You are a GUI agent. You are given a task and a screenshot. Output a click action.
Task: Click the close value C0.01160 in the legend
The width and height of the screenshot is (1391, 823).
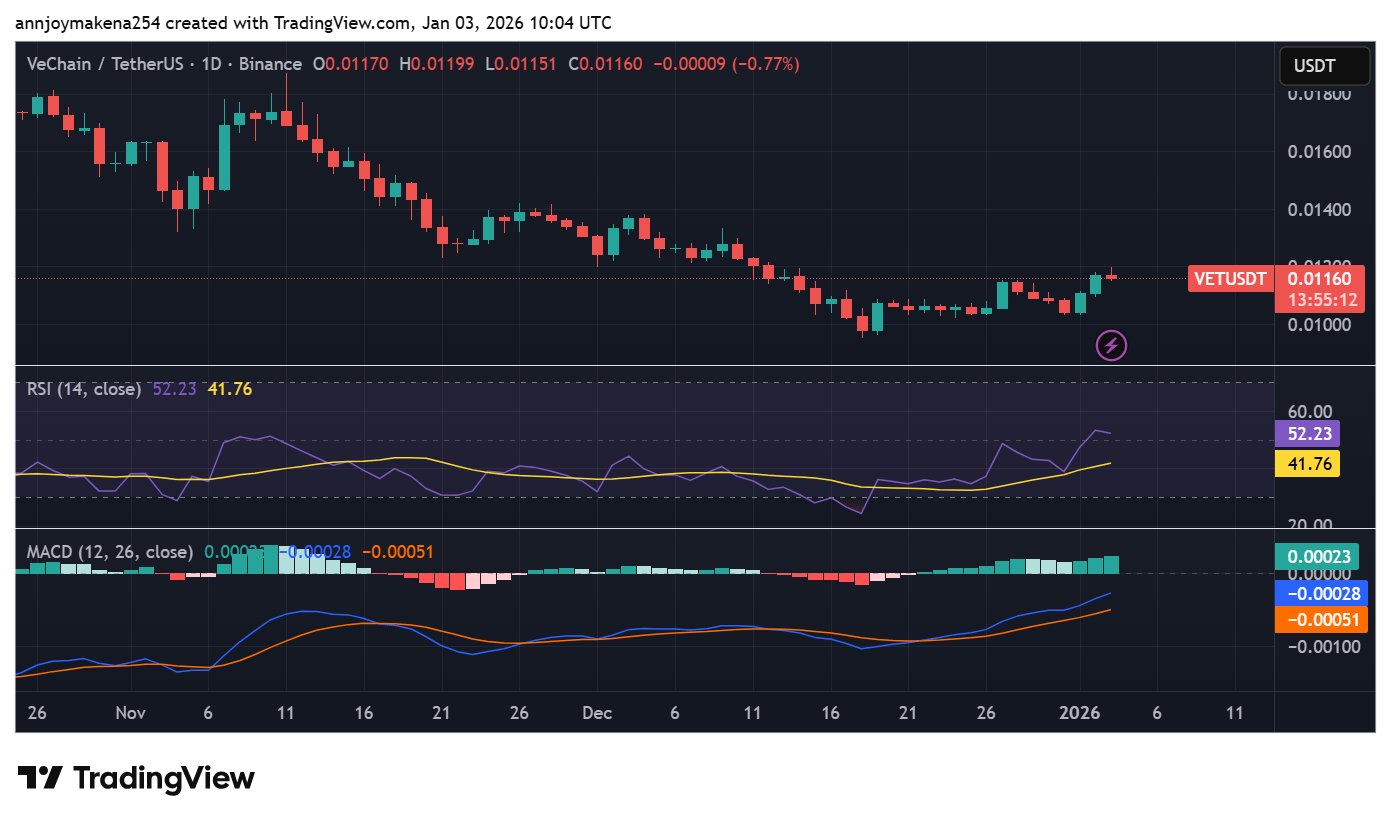tap(605, 63)
